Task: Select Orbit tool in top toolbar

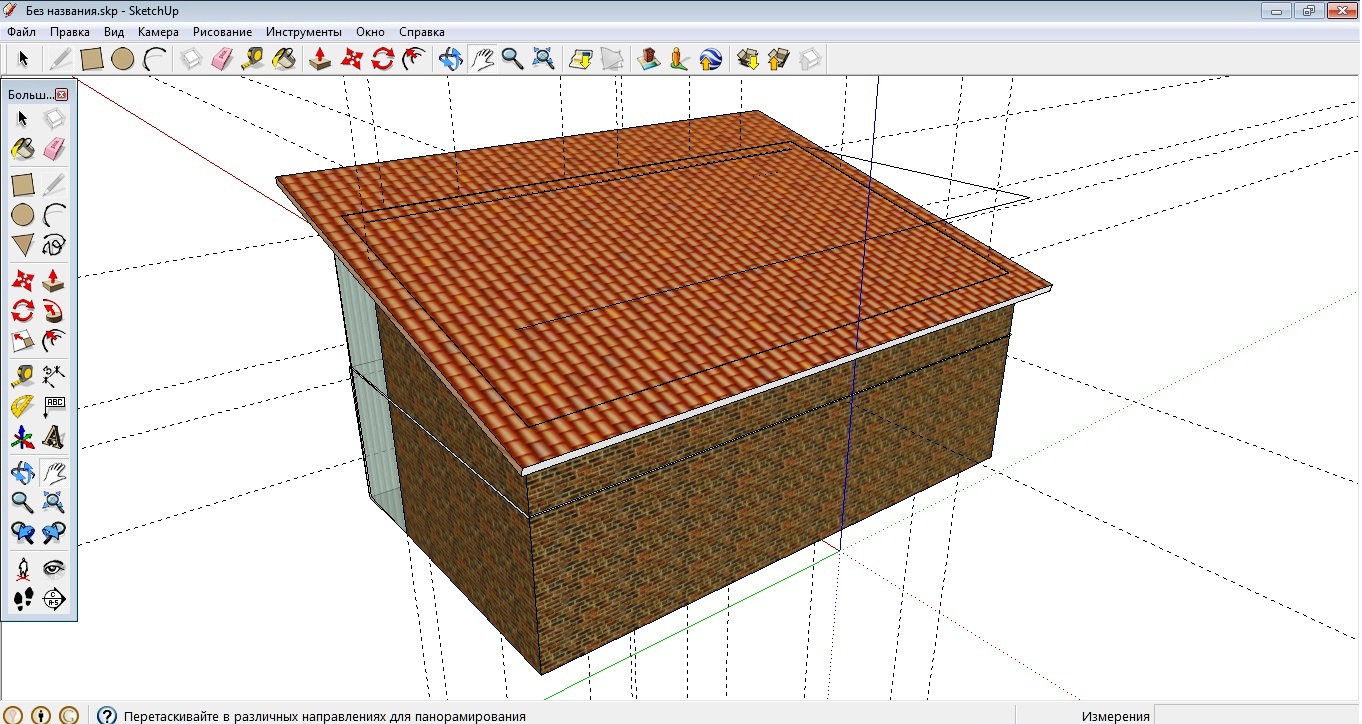Action: click(x=451, y=59)
